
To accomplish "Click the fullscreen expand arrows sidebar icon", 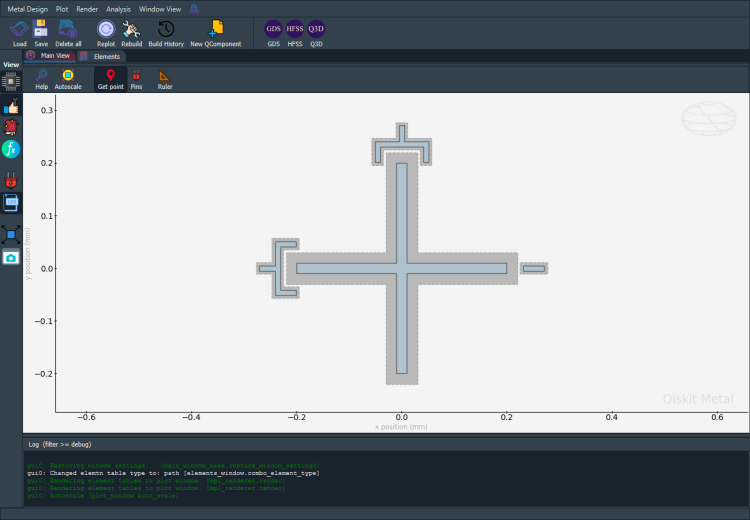I will (11, 234).
